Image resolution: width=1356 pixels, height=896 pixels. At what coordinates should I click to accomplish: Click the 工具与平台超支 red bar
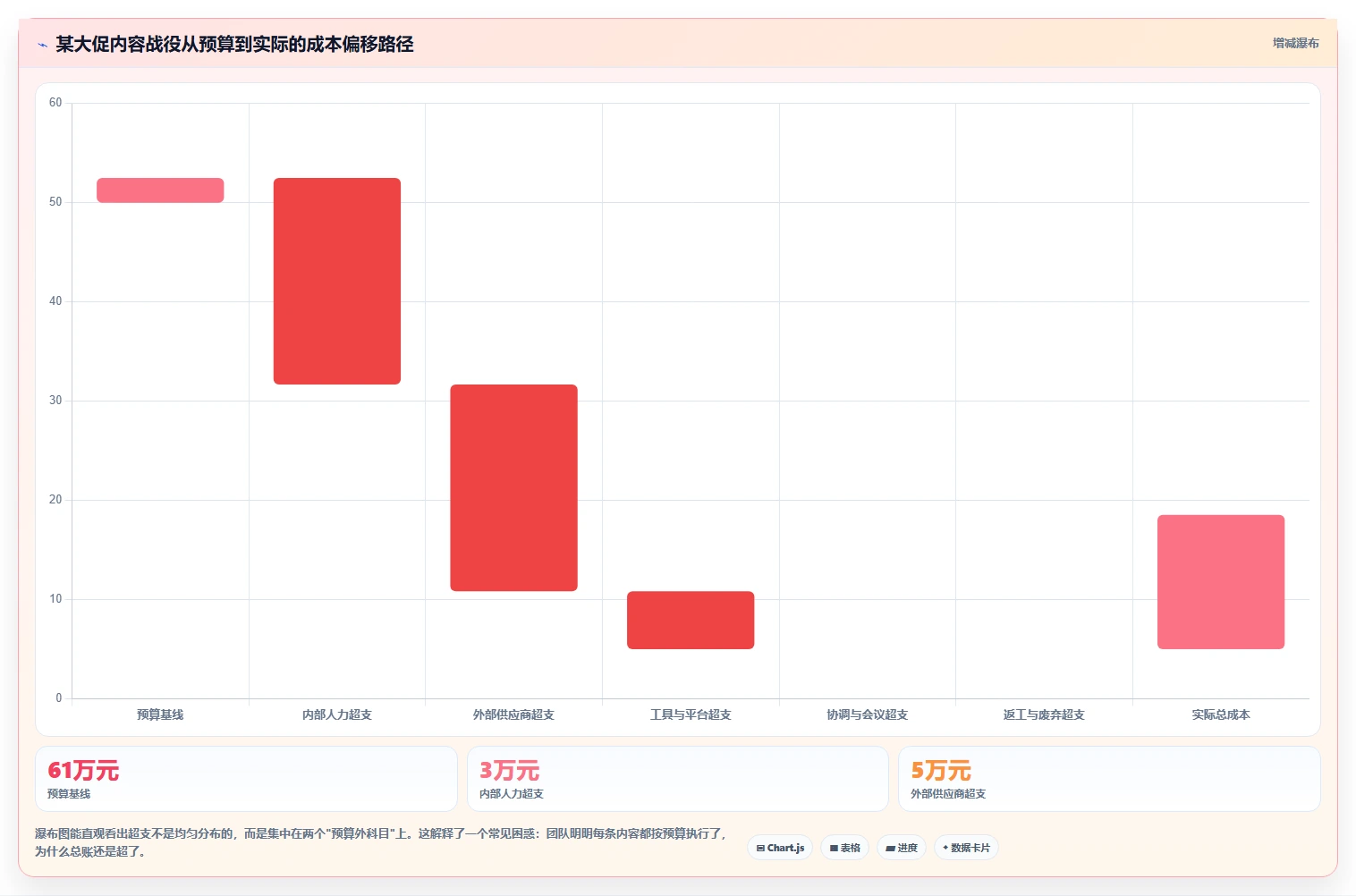[x=691, y=620]
